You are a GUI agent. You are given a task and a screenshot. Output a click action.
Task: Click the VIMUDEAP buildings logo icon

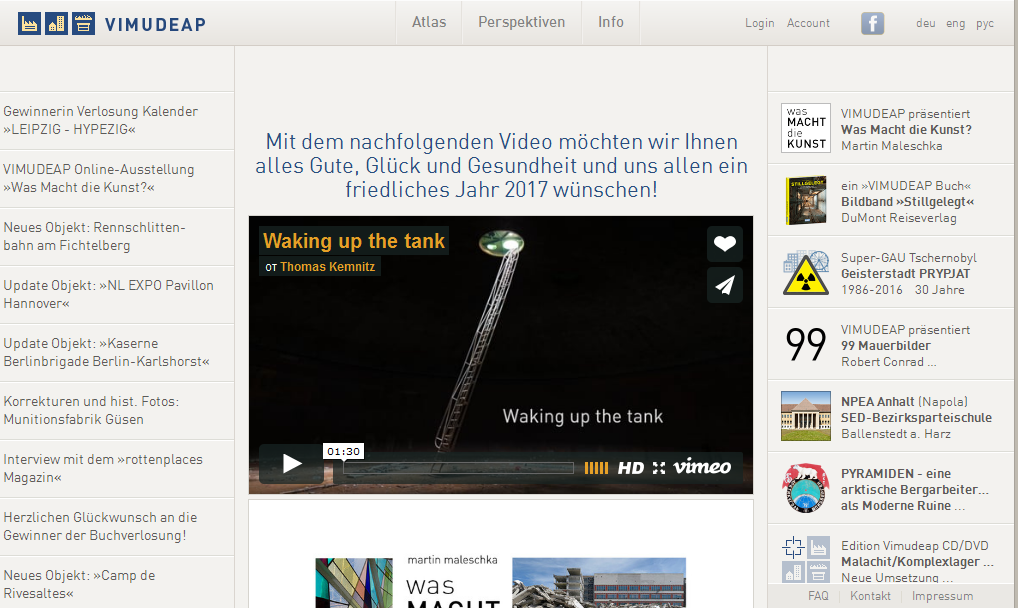(x=56, y=23)
